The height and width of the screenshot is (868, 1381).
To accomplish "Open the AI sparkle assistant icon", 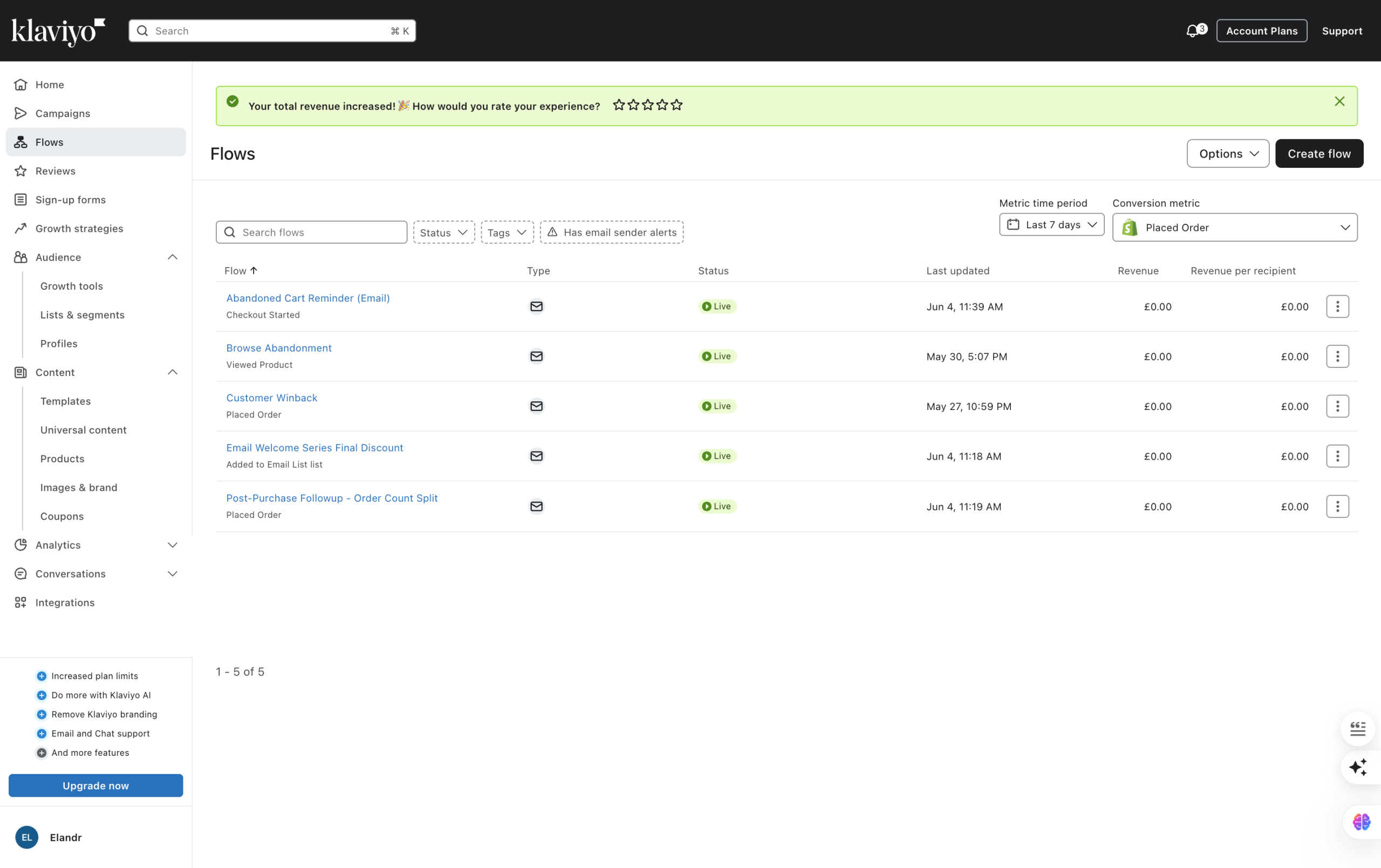I will click(1357, 767).
